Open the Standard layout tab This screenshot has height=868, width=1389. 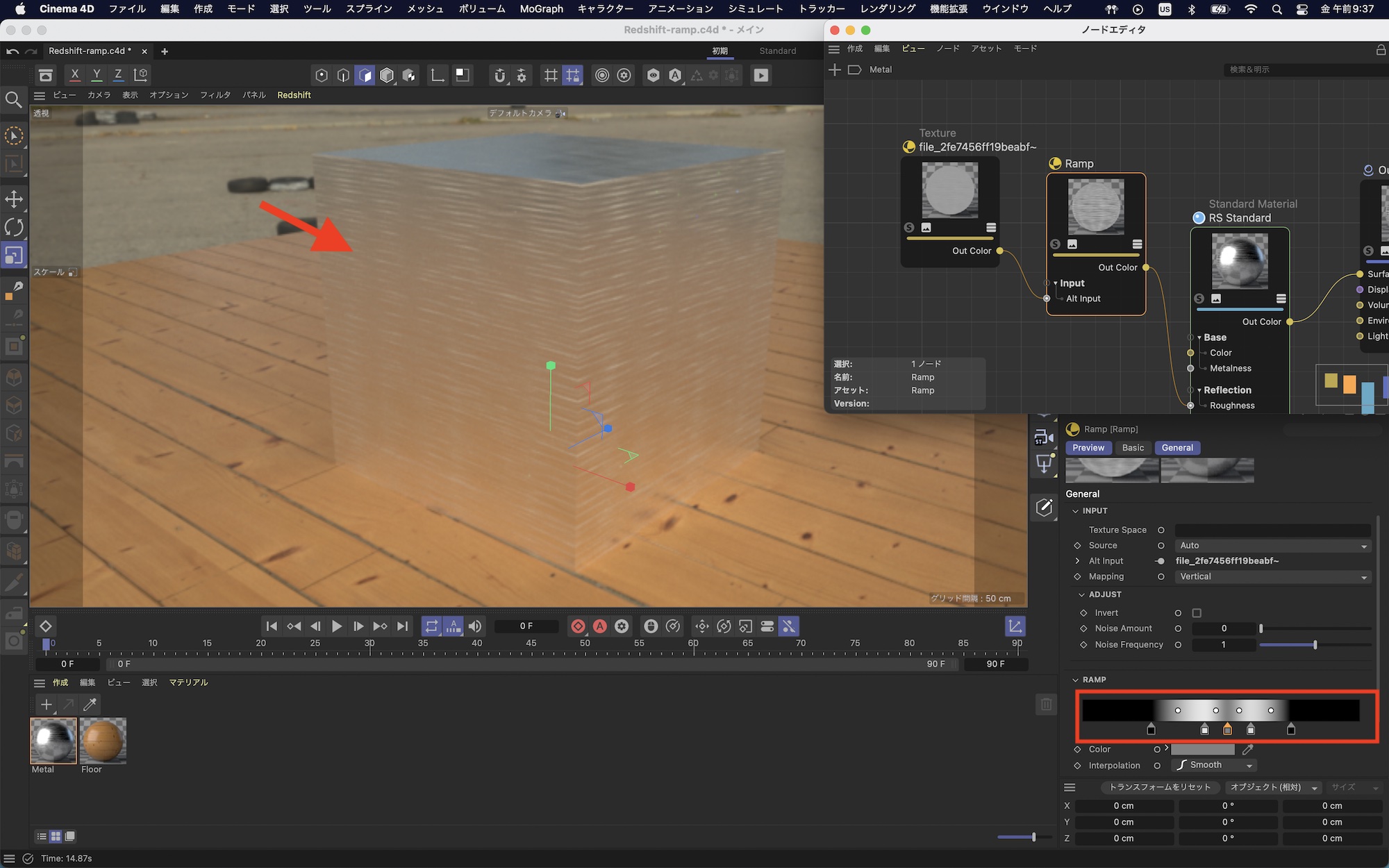pos(777,51)
